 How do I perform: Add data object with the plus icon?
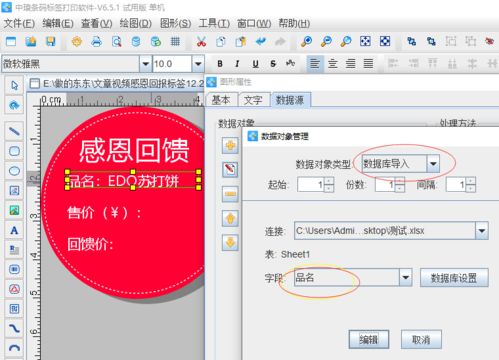230,146
